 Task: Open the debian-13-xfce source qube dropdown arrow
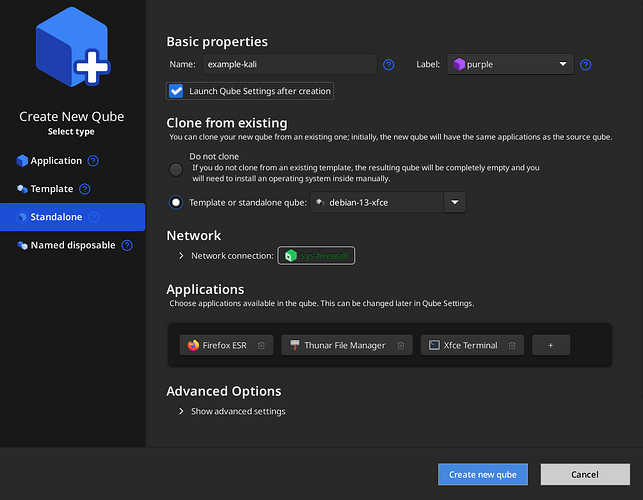point(454,202)
